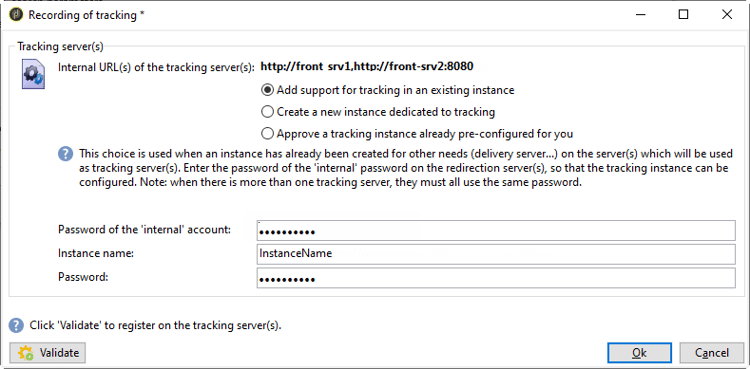
Task: Click the tracking server gear document icon
Action: click(x=33, y=74)
